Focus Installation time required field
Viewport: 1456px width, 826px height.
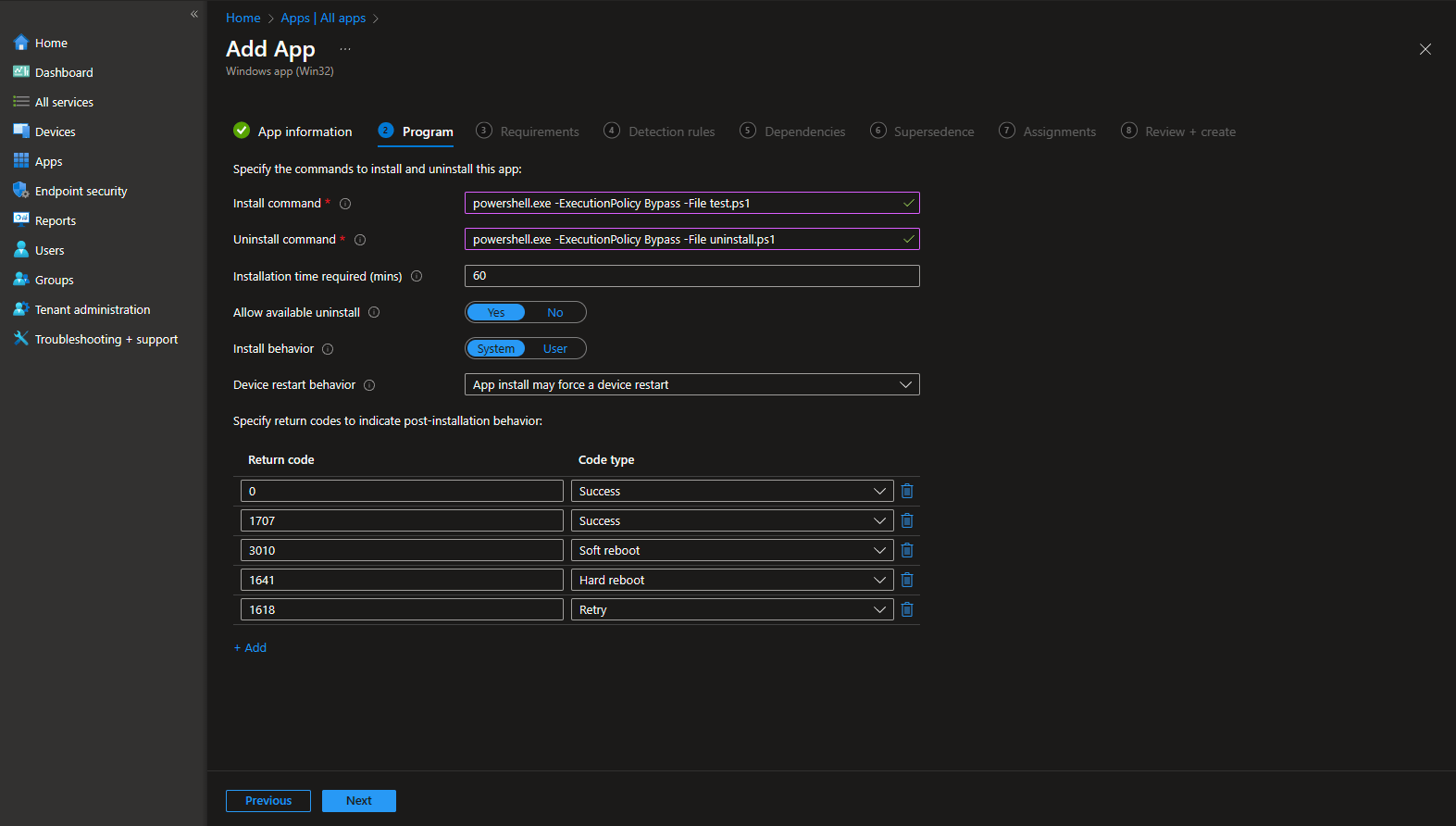pos(692,276)
